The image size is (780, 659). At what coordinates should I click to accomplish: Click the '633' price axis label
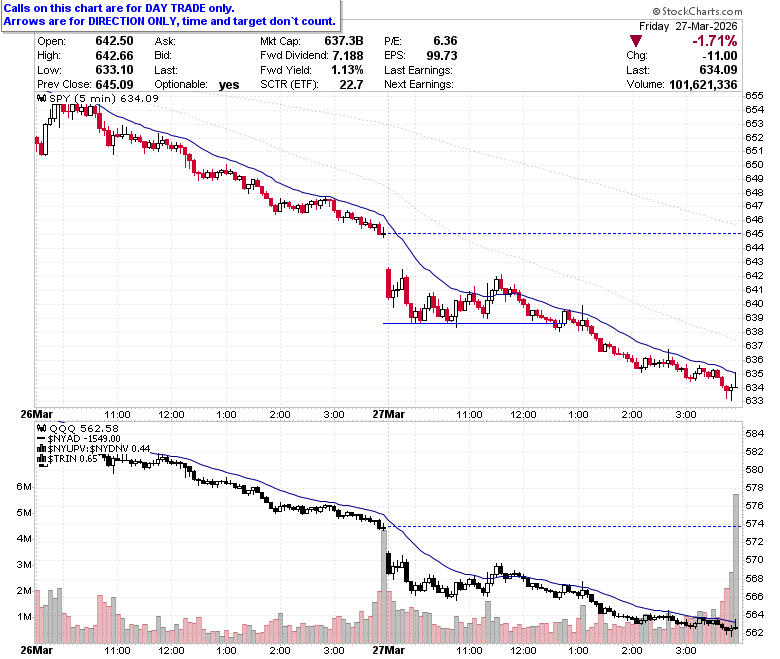pos(754,400)
